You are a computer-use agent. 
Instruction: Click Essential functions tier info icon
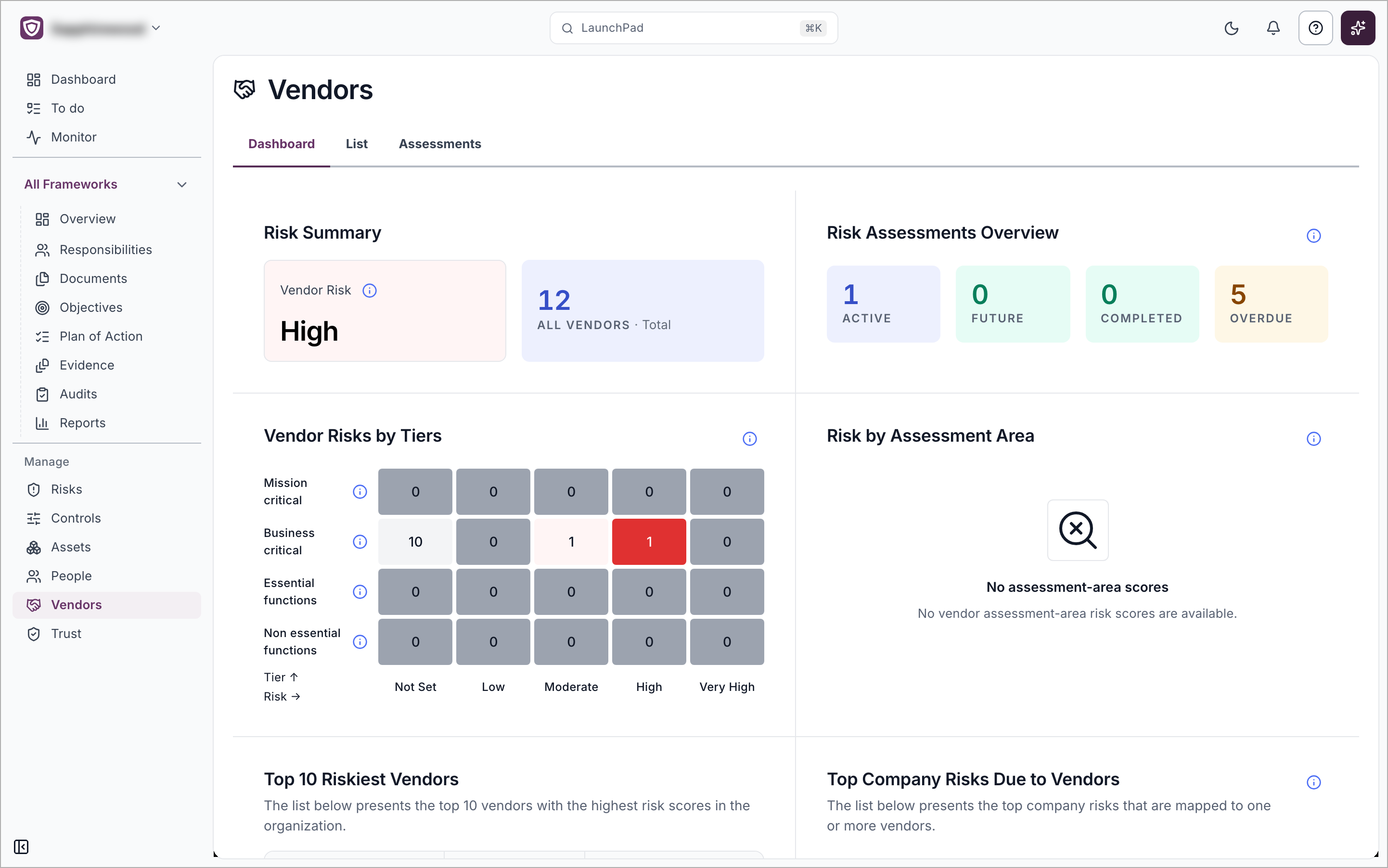(360, 592)
